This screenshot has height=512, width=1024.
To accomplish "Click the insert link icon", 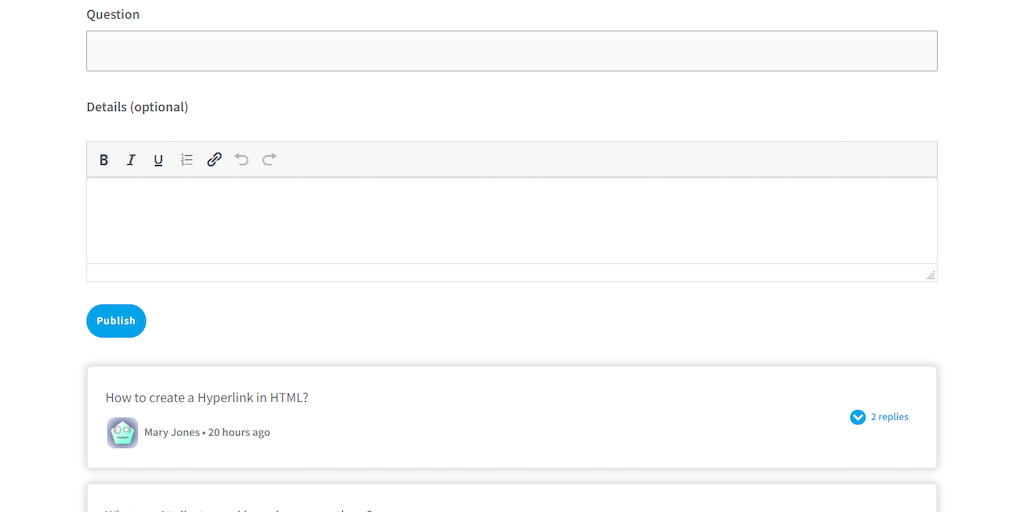I will coord(214,160).
